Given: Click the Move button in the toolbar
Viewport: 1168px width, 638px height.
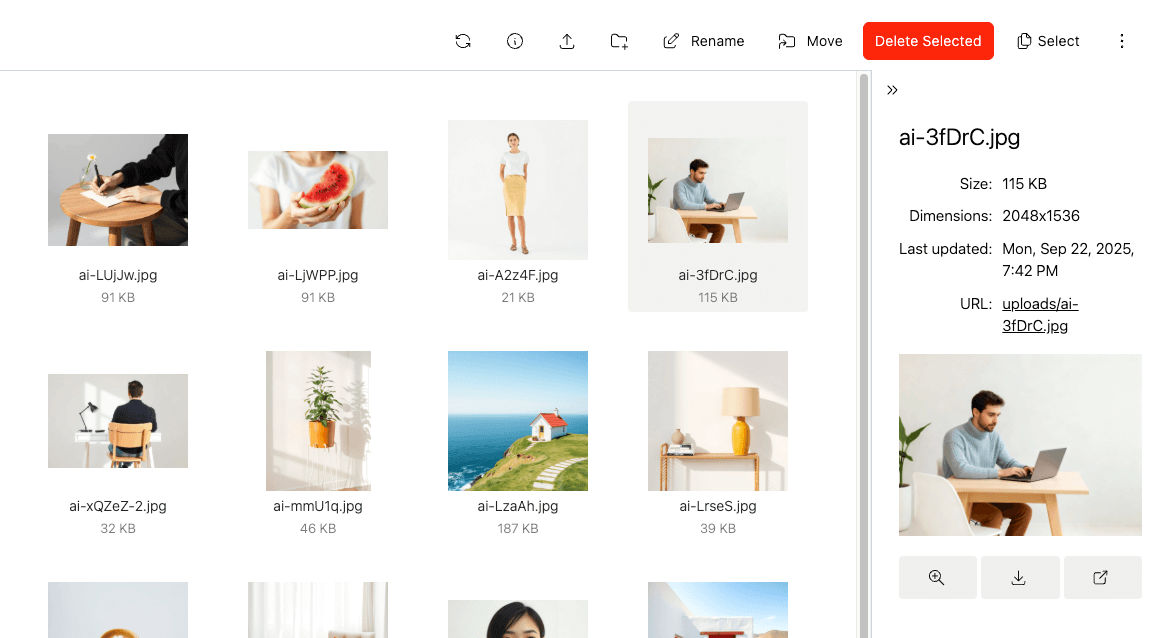Looking at the screenshot, I should coord(810,41).
